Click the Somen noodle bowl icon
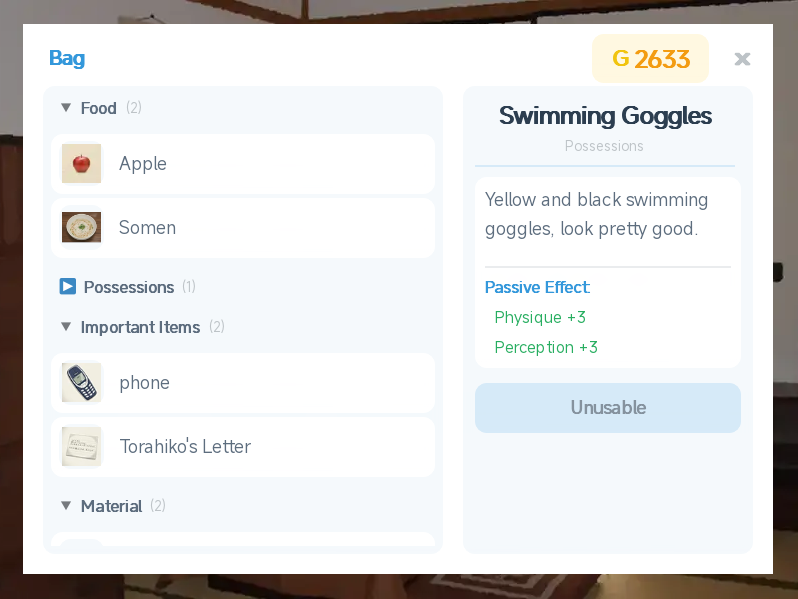This screenshot has width=798, height=599. 81,228
